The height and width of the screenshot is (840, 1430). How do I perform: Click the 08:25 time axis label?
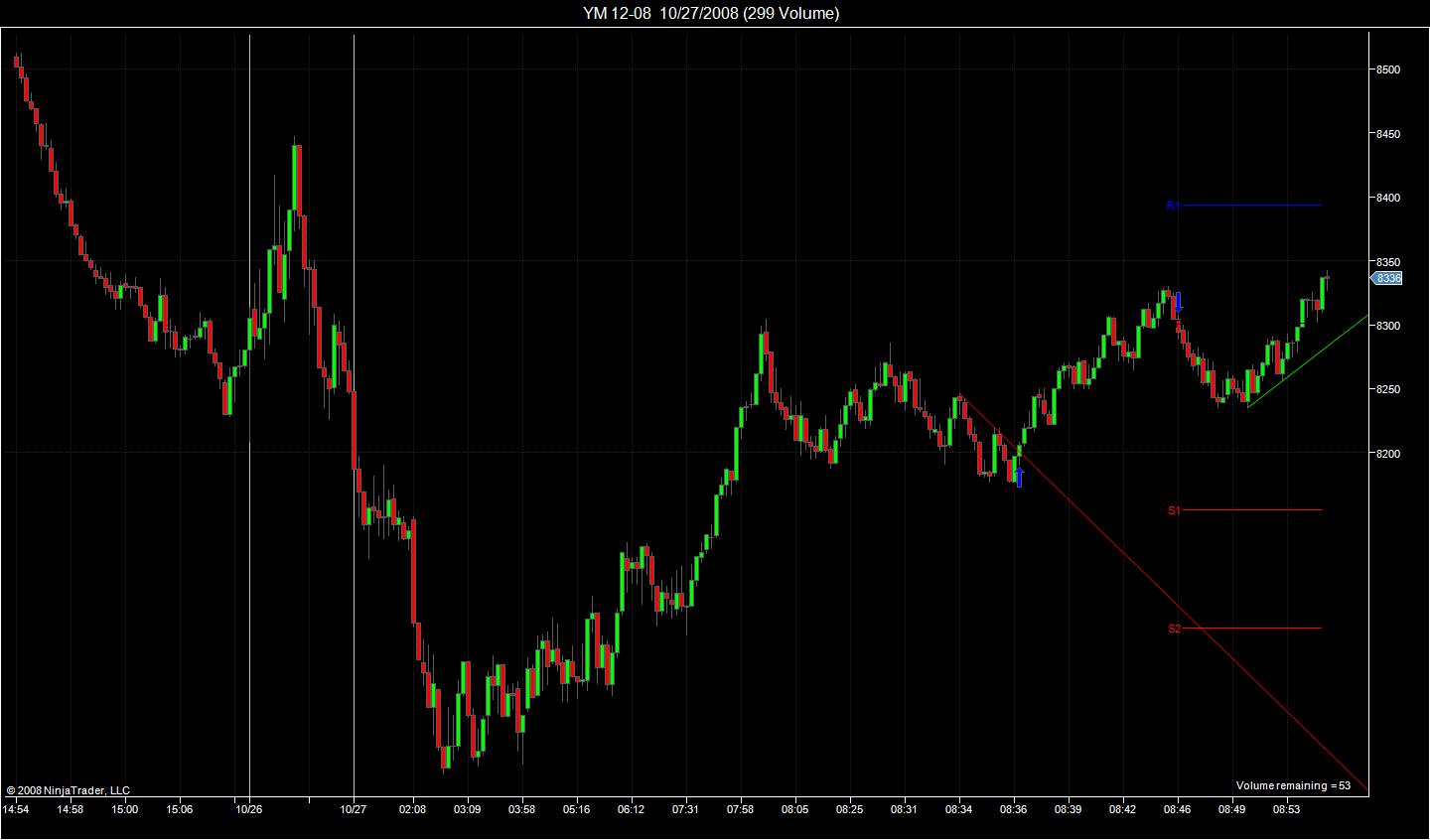[x=849, y=809]
